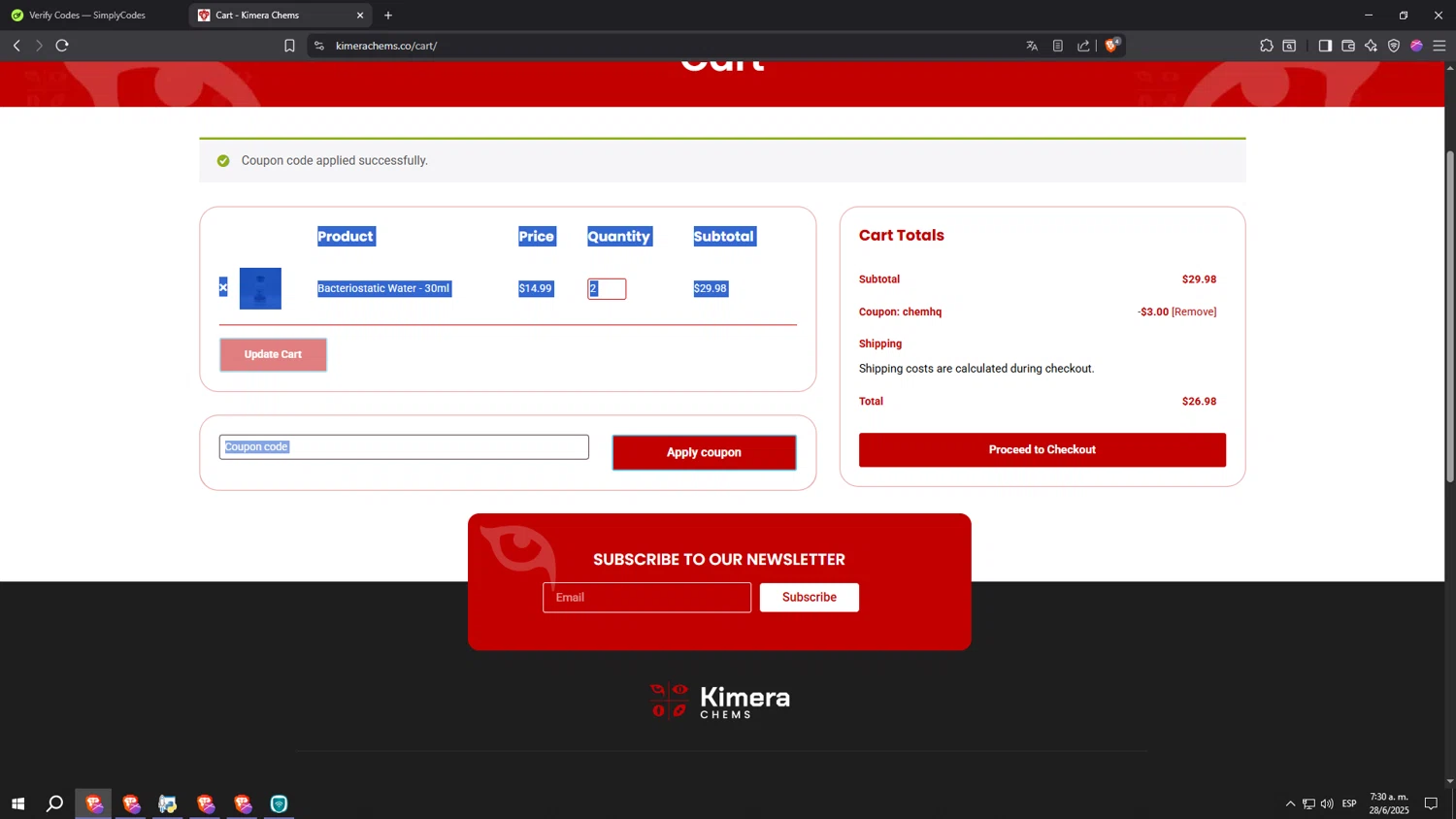Open the tab search icon in the toolbar
1456x819 pixels.
pyautogui.click(x=1289, y=46)
